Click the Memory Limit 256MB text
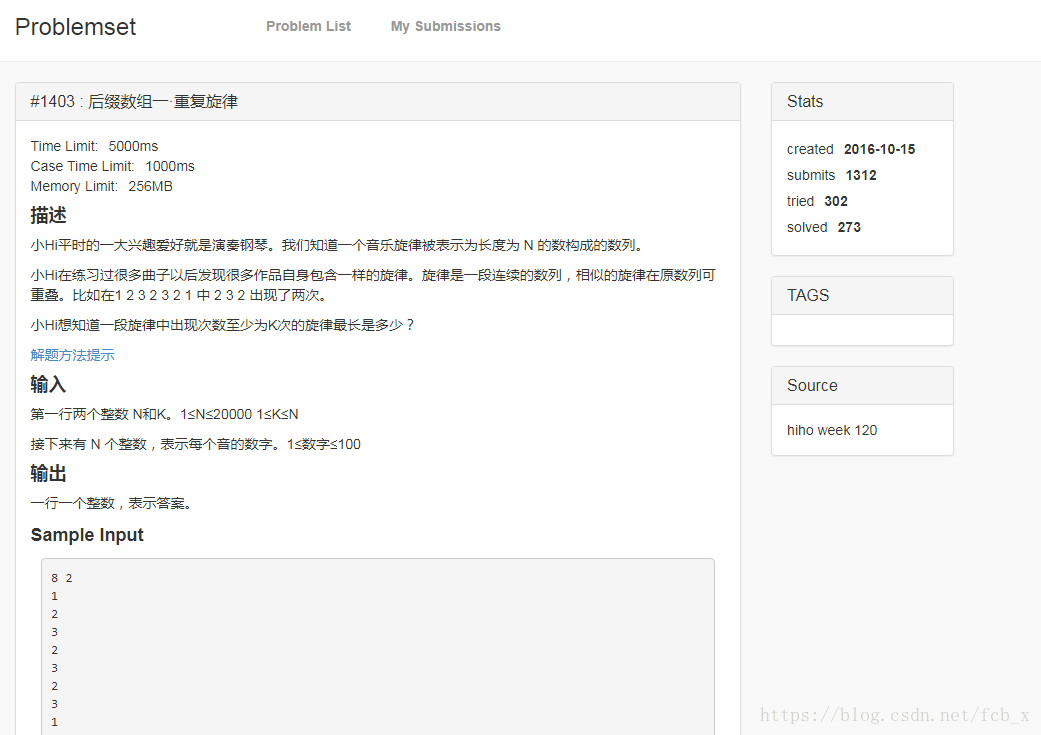This screenshot has height=735, width=1041. (x=102, y=187)
